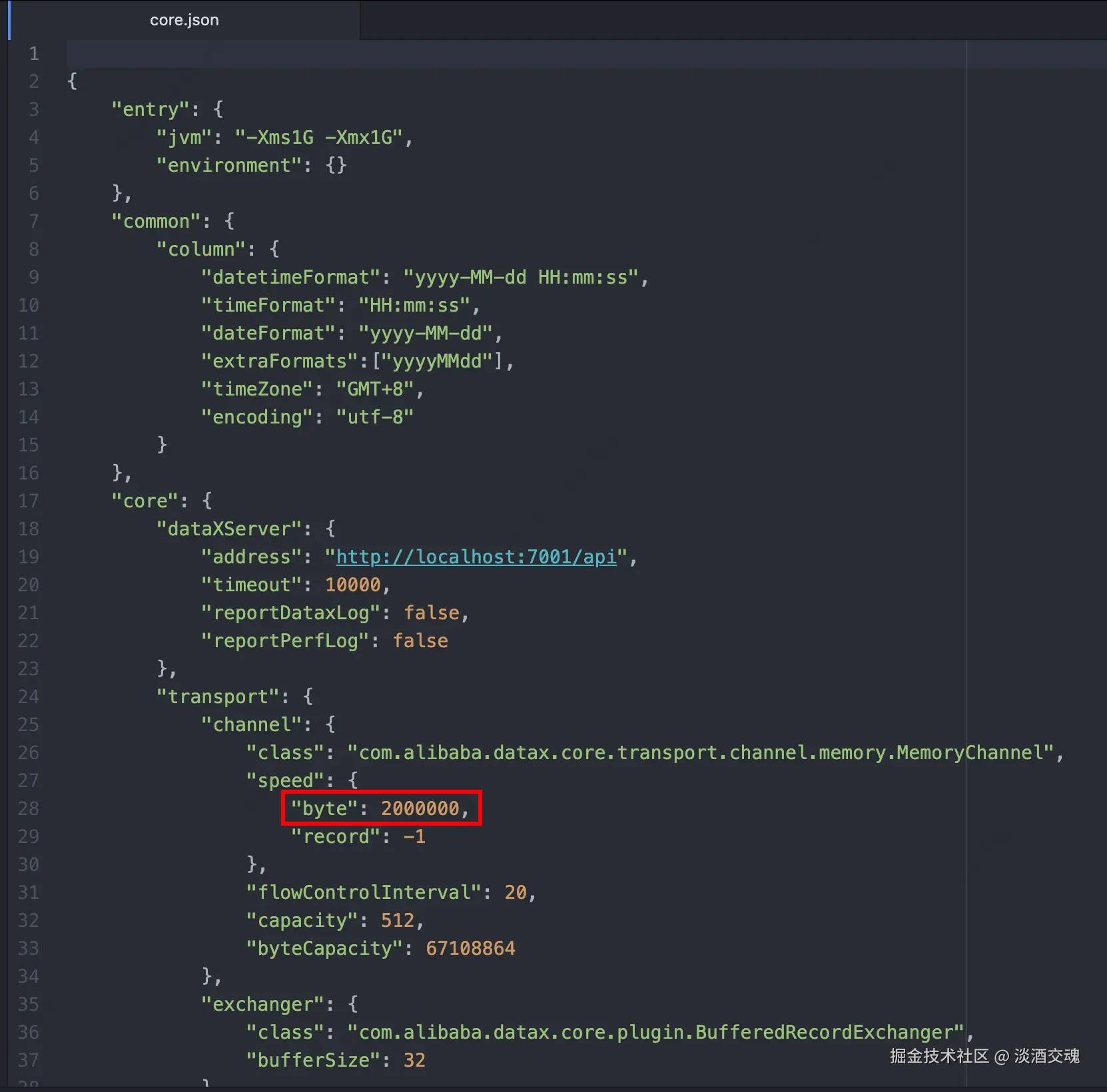
Task: Click the "extraFormats" key
Action: [279, 361]
